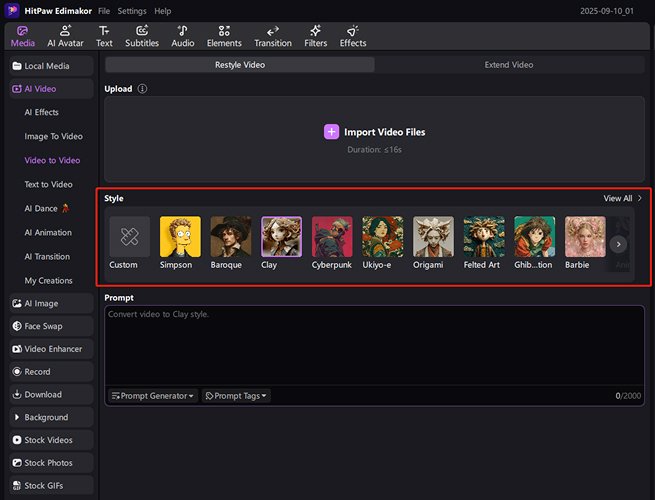Select Text to Video in sidebar
Viewport: 655px width, 500px height.
(48, 185)
